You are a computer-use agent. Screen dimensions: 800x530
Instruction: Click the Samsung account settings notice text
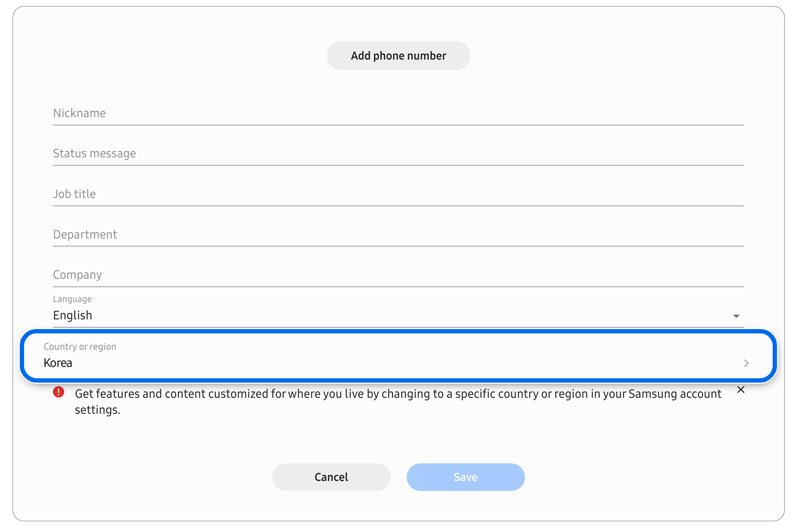pyautogui.click(x=398, y=402)
